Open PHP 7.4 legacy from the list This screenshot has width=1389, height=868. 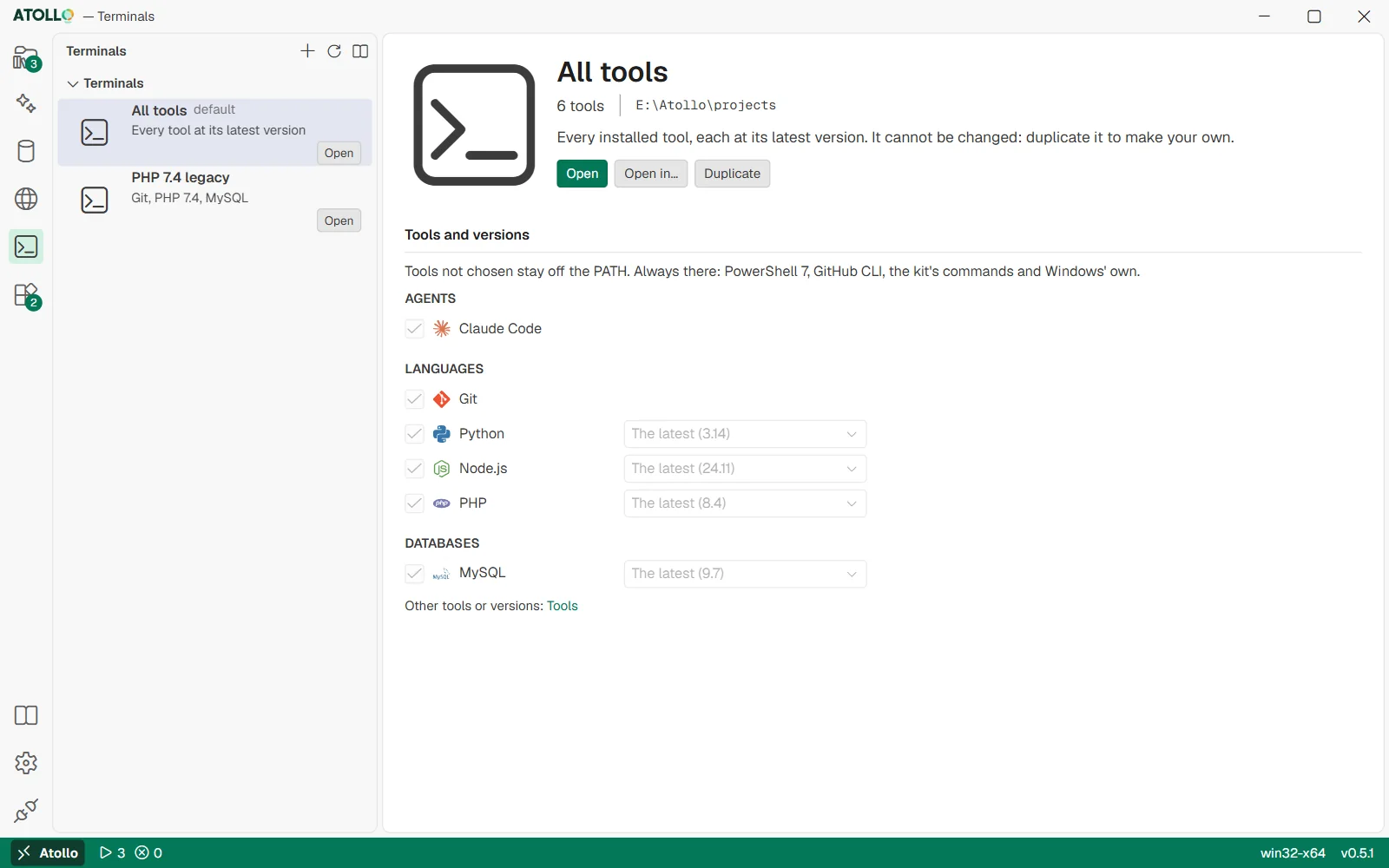point(339,221)
